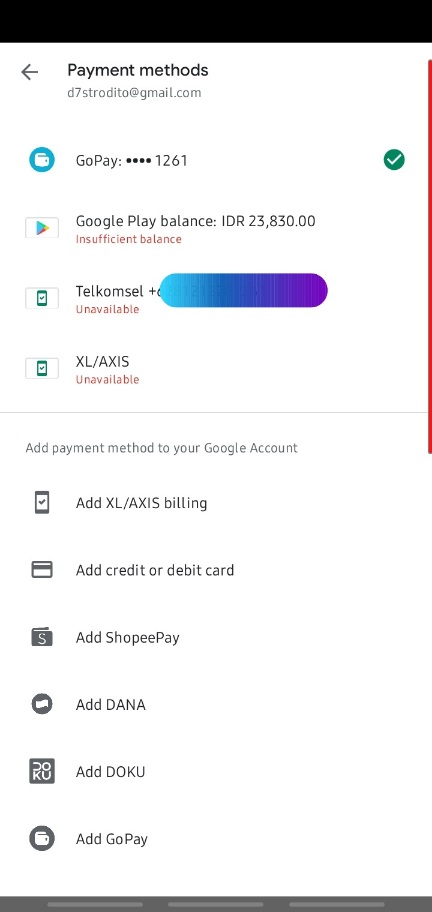Open the Add ShopeePay option
This screenshot has height=912, width=432.
point(216,637)
